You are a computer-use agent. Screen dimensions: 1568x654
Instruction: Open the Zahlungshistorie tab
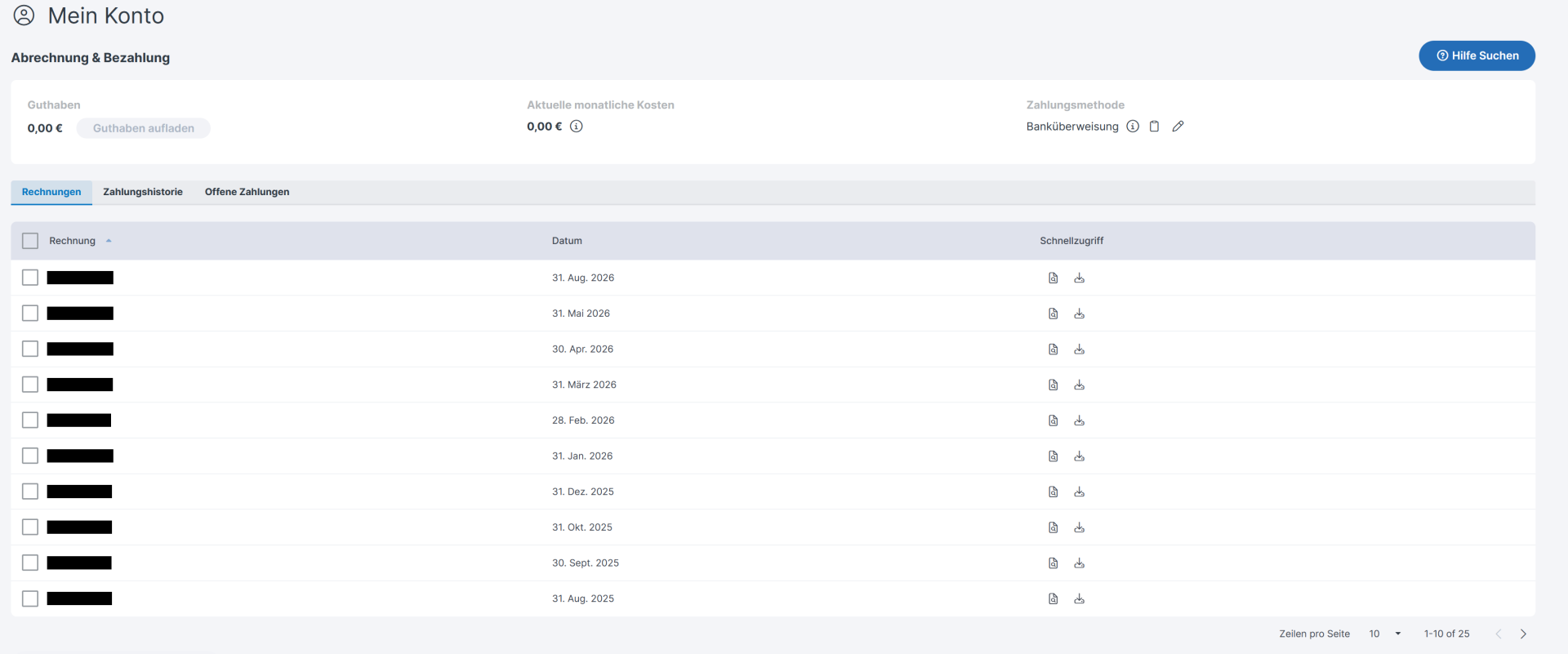[143, 192]
